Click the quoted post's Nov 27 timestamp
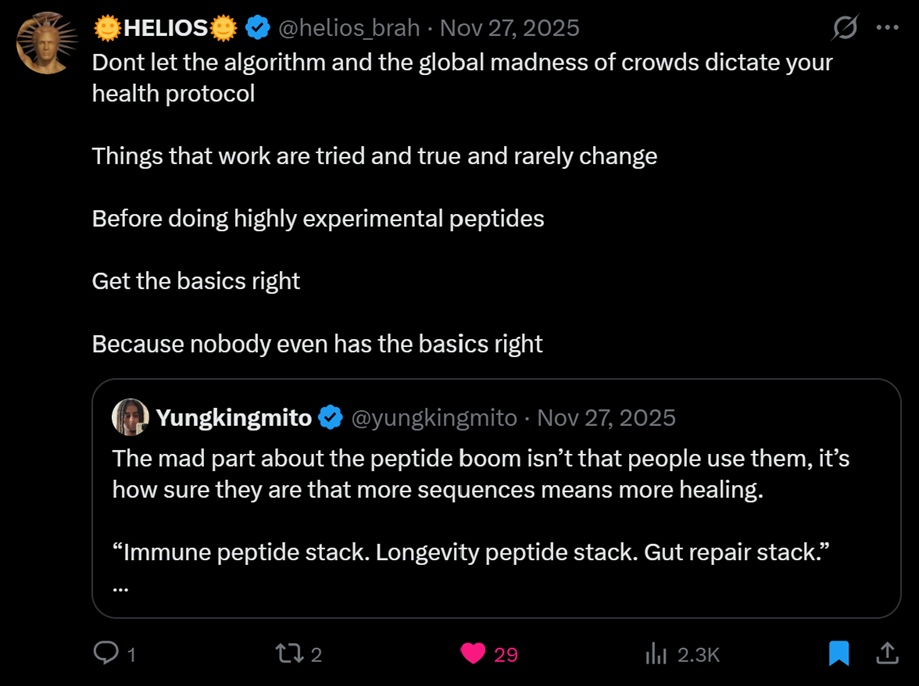Screen dimensions: 919x686 click(606, 417)
